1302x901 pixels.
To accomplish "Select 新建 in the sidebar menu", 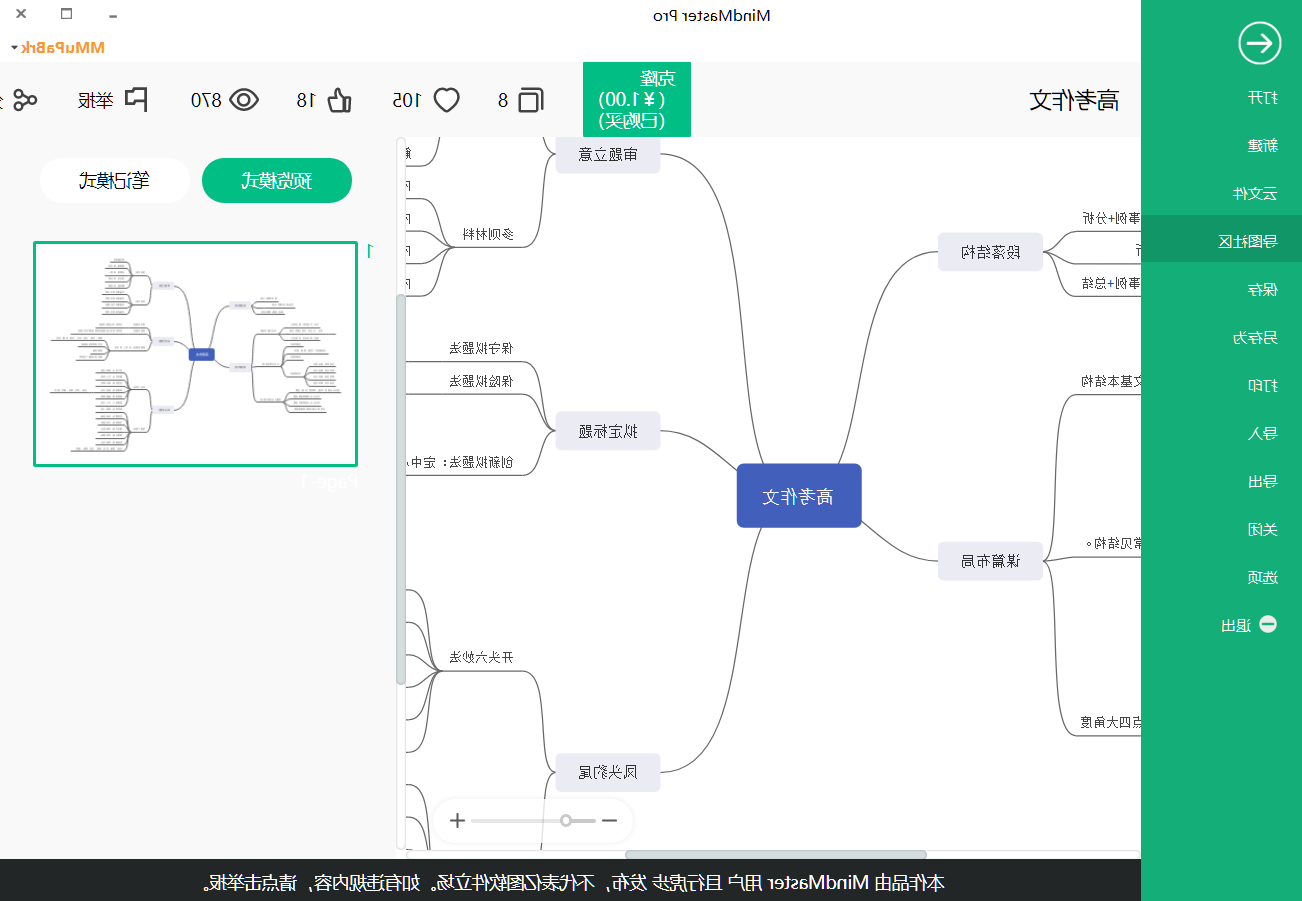I will coord(1263,145).
